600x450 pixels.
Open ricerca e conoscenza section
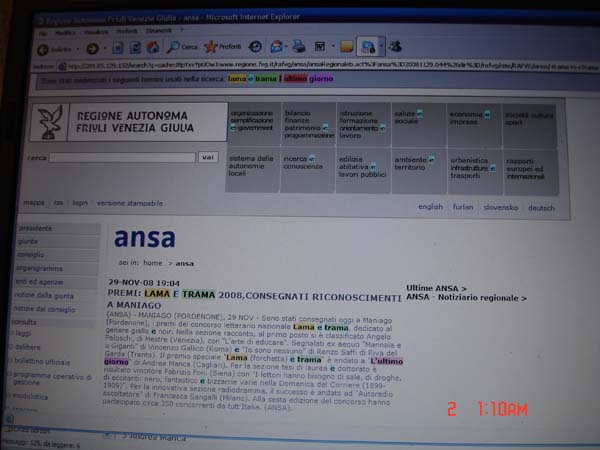[308, 170]
